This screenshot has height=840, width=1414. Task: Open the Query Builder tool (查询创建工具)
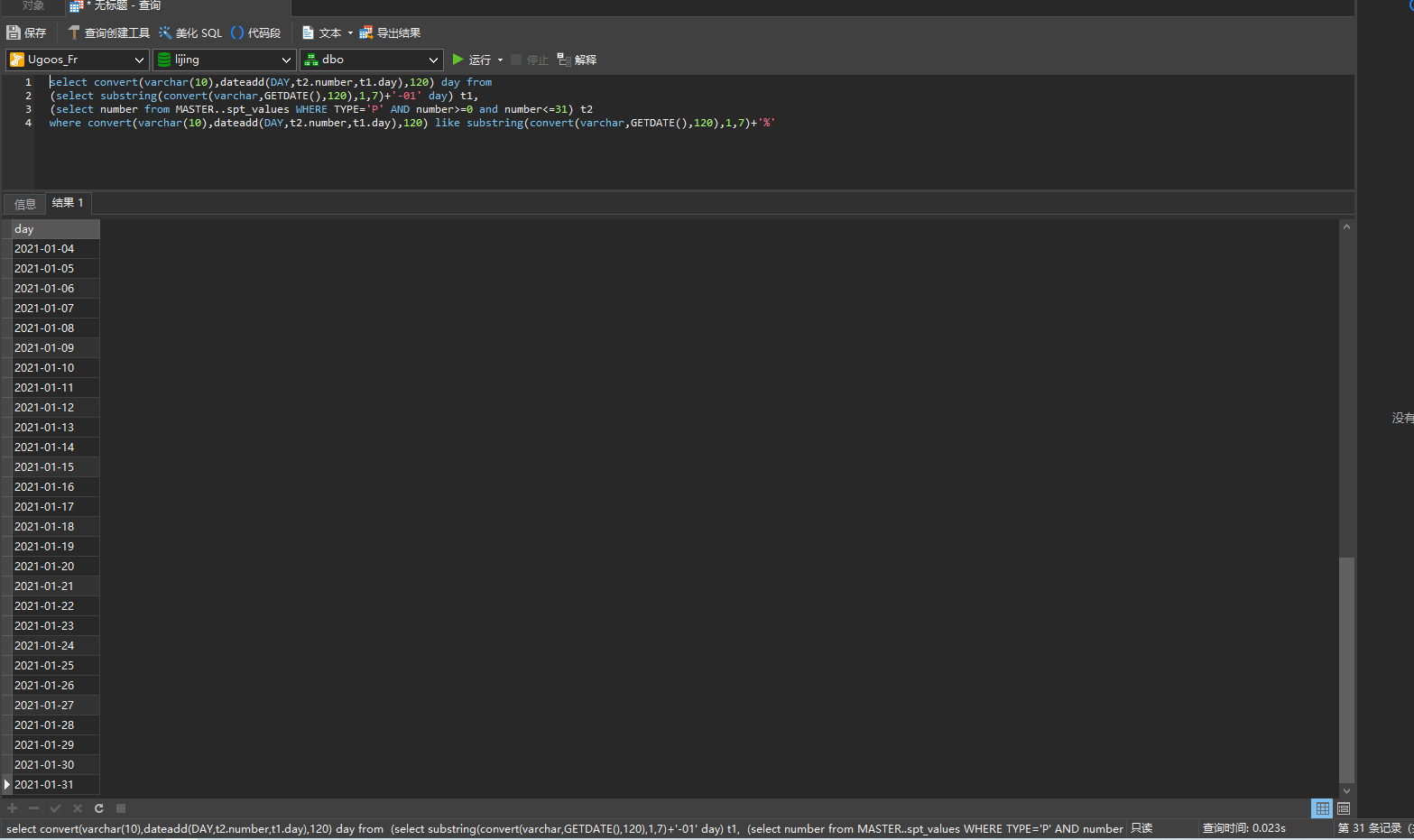109,32
